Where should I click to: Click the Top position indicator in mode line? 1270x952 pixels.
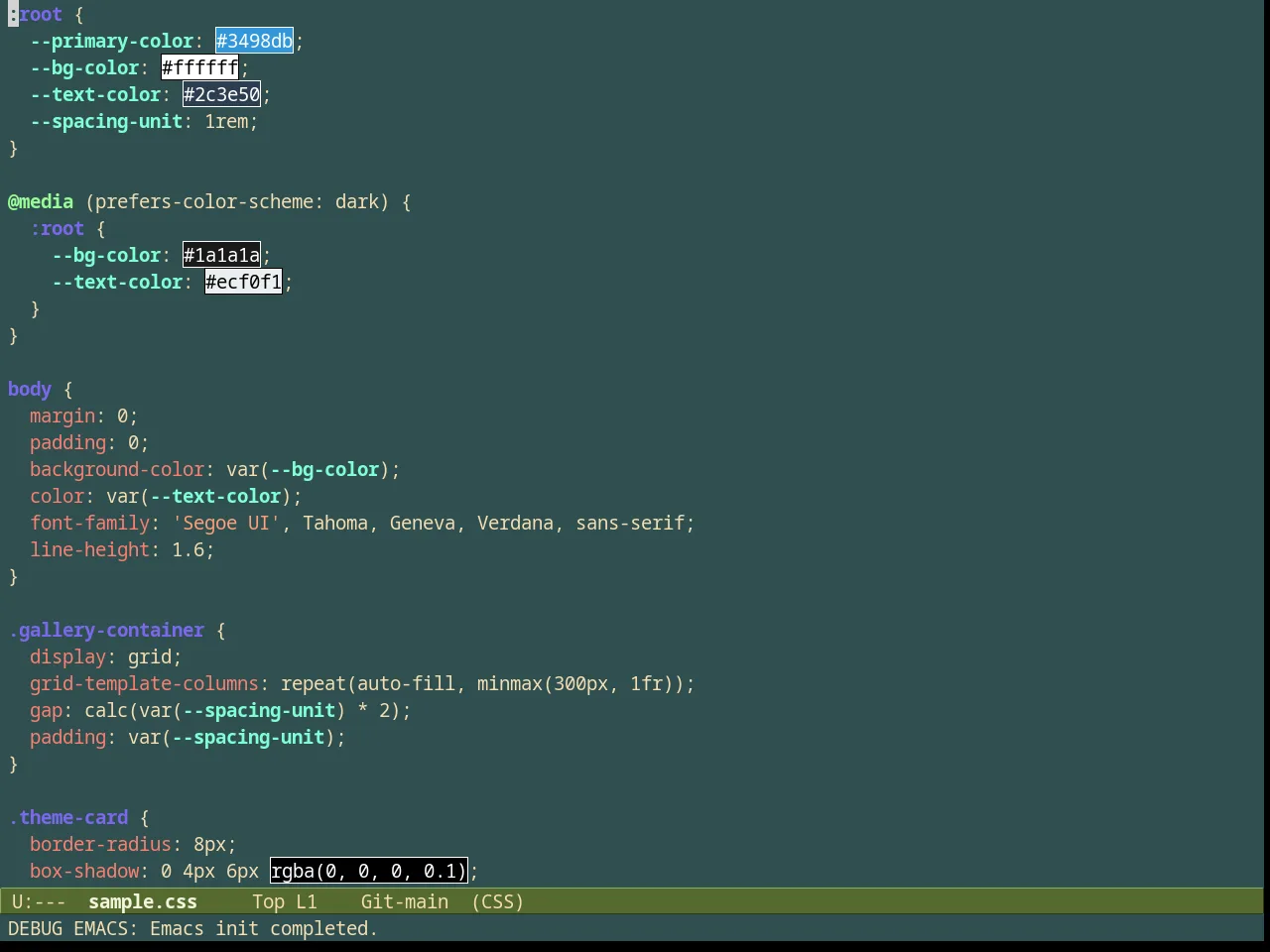(x=268, y=901)
